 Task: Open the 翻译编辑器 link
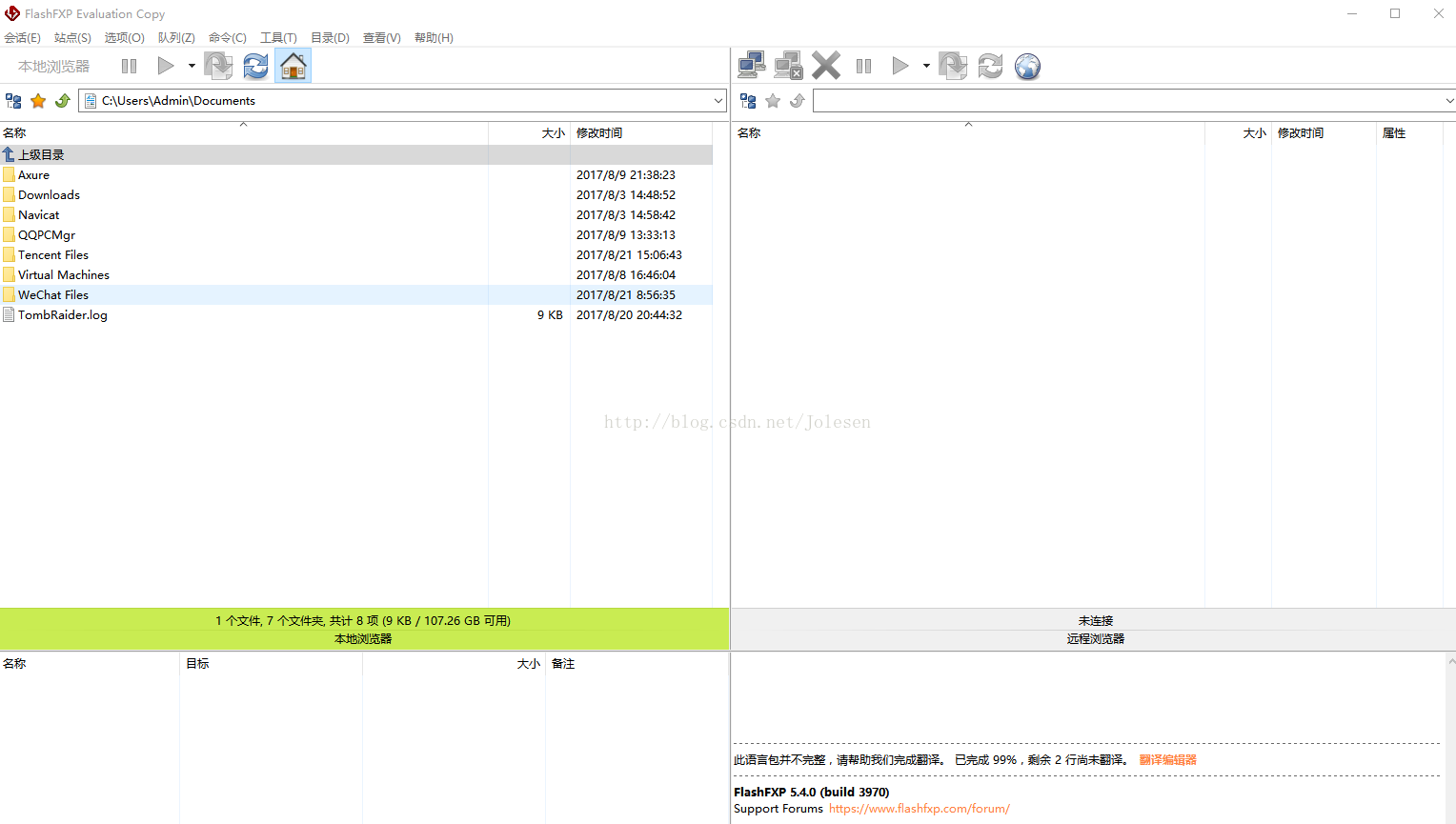1168,760
